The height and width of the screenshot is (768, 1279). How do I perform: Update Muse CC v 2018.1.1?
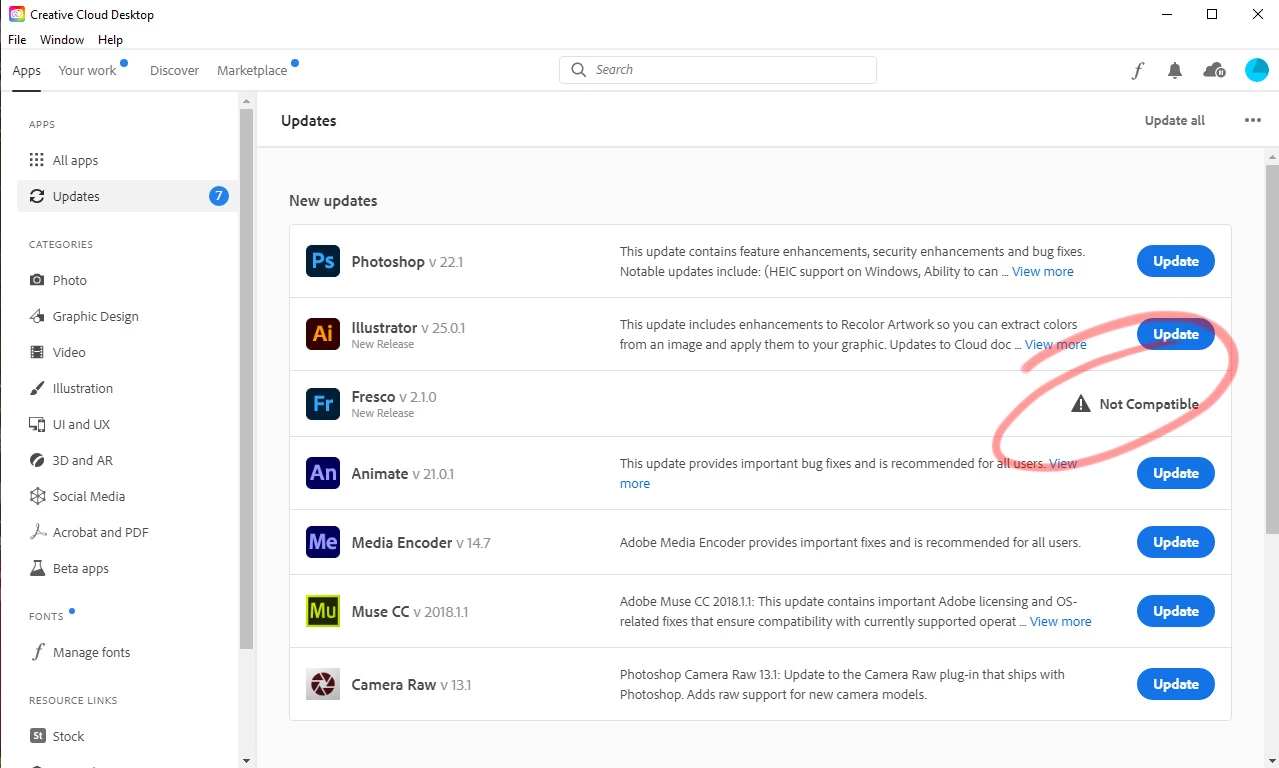click(x=1176, y=611)
